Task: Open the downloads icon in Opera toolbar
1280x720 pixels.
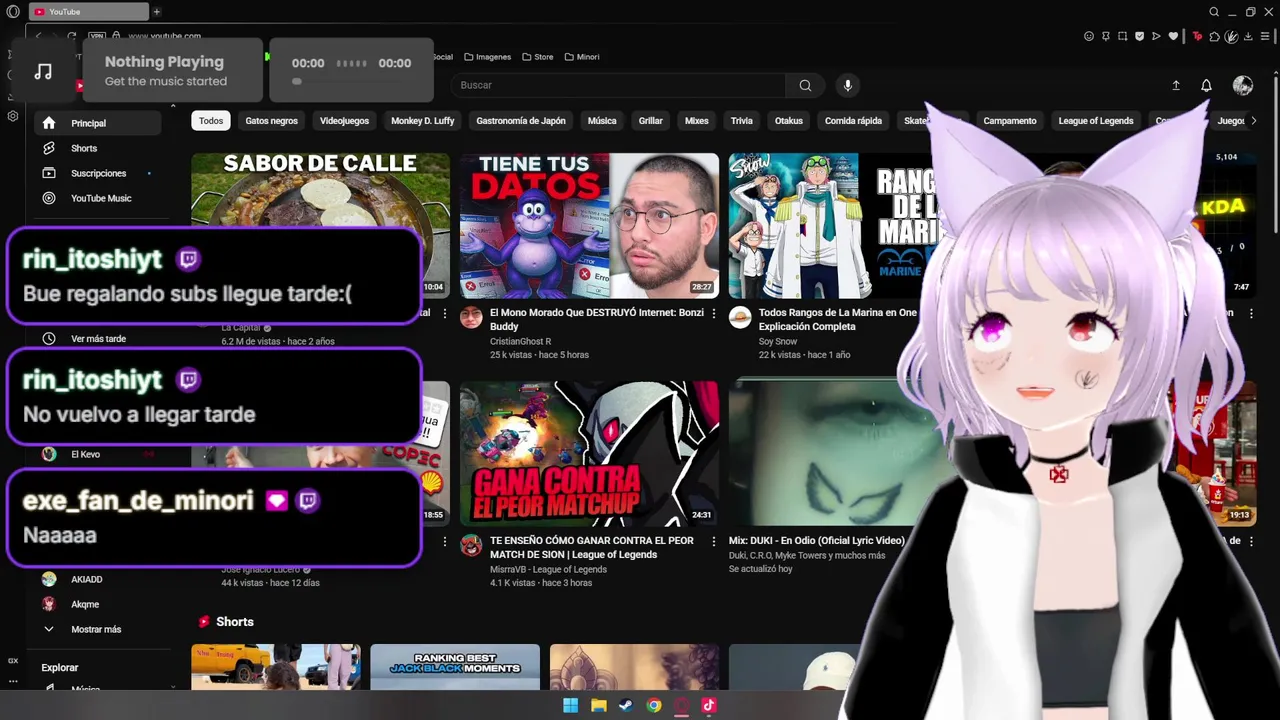Action: coord(1249,36)
